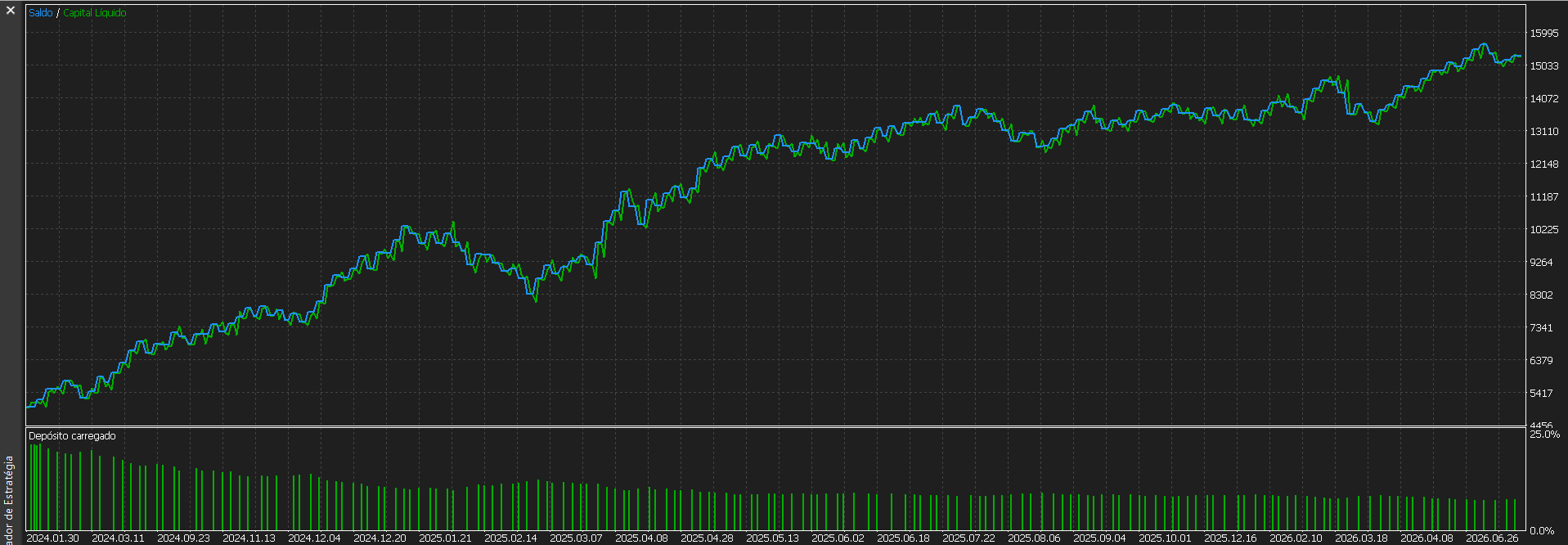Viewport: 1568px width, 545px height.
Task: Click the 5417 value on the price scale
Action: [1541, 394]
